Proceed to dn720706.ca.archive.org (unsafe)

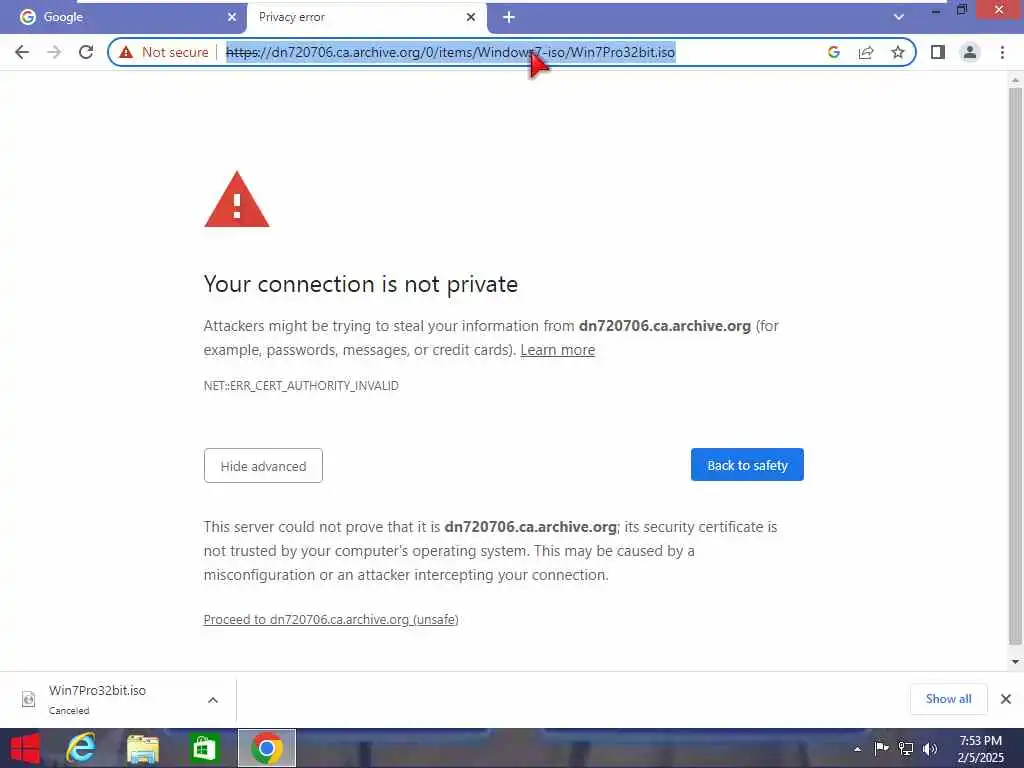pos(331,619)
